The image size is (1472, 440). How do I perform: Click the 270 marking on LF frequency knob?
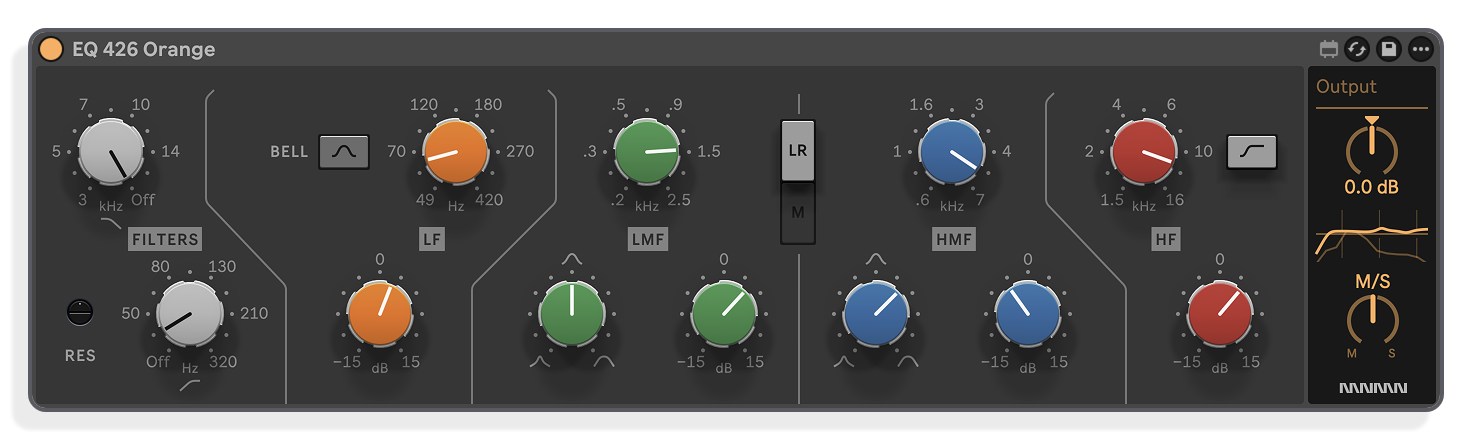520,152
